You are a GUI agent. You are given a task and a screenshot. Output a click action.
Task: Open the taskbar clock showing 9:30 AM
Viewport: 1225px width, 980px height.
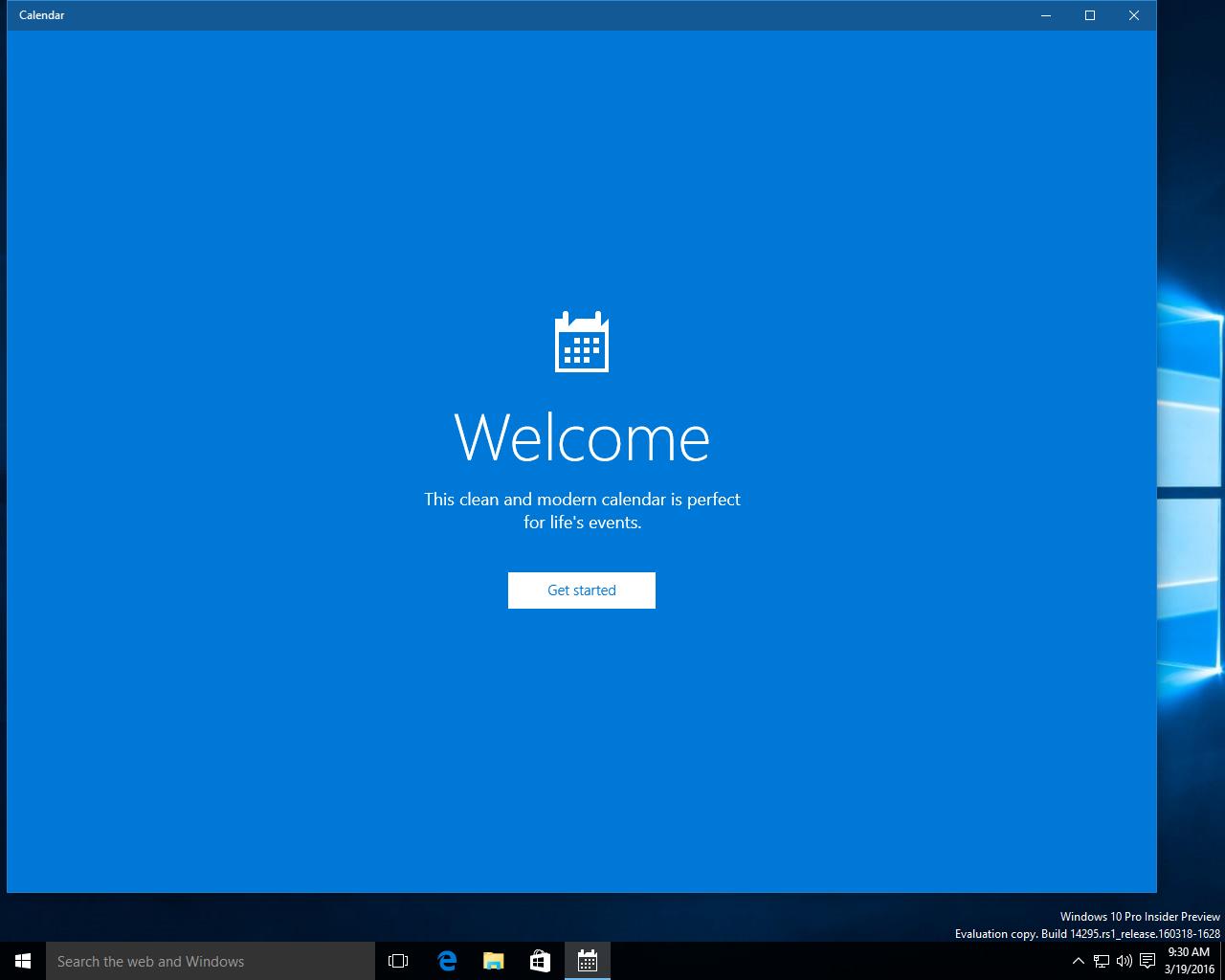pyautogui.click(x=1190, y=961)
